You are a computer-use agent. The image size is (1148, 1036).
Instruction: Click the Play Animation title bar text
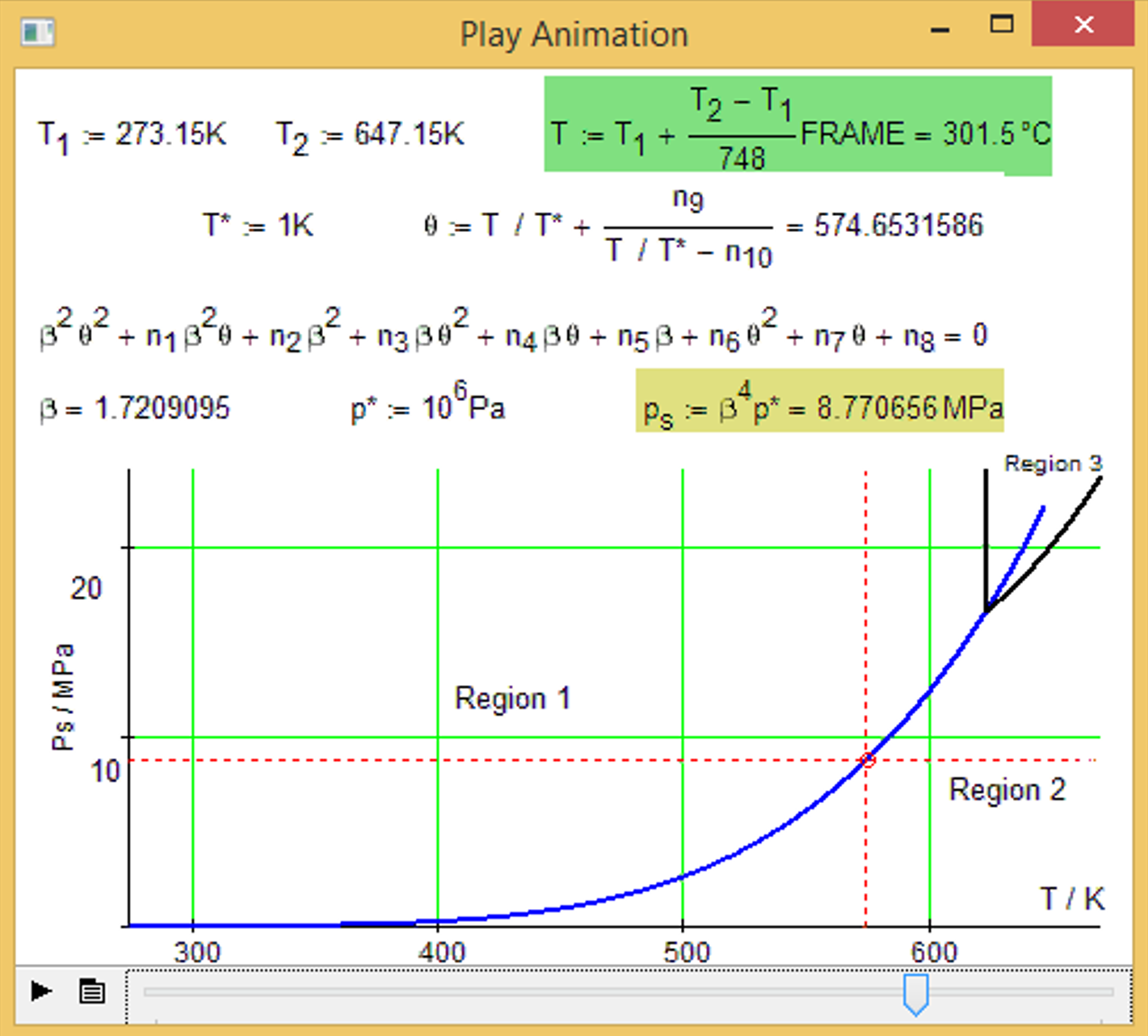point(574,34)
